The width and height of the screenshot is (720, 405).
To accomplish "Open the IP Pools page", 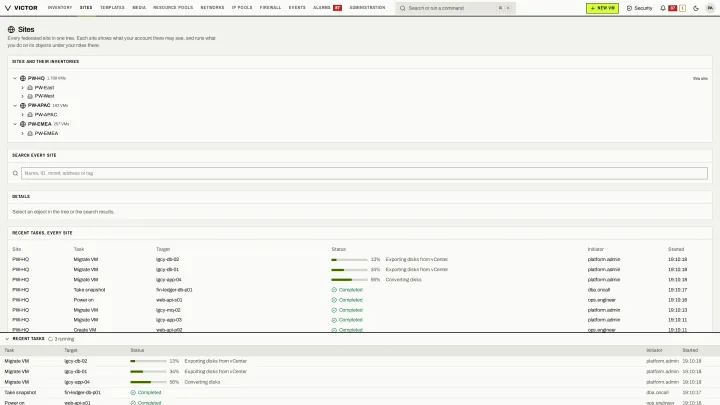I will tap(242, 8).
